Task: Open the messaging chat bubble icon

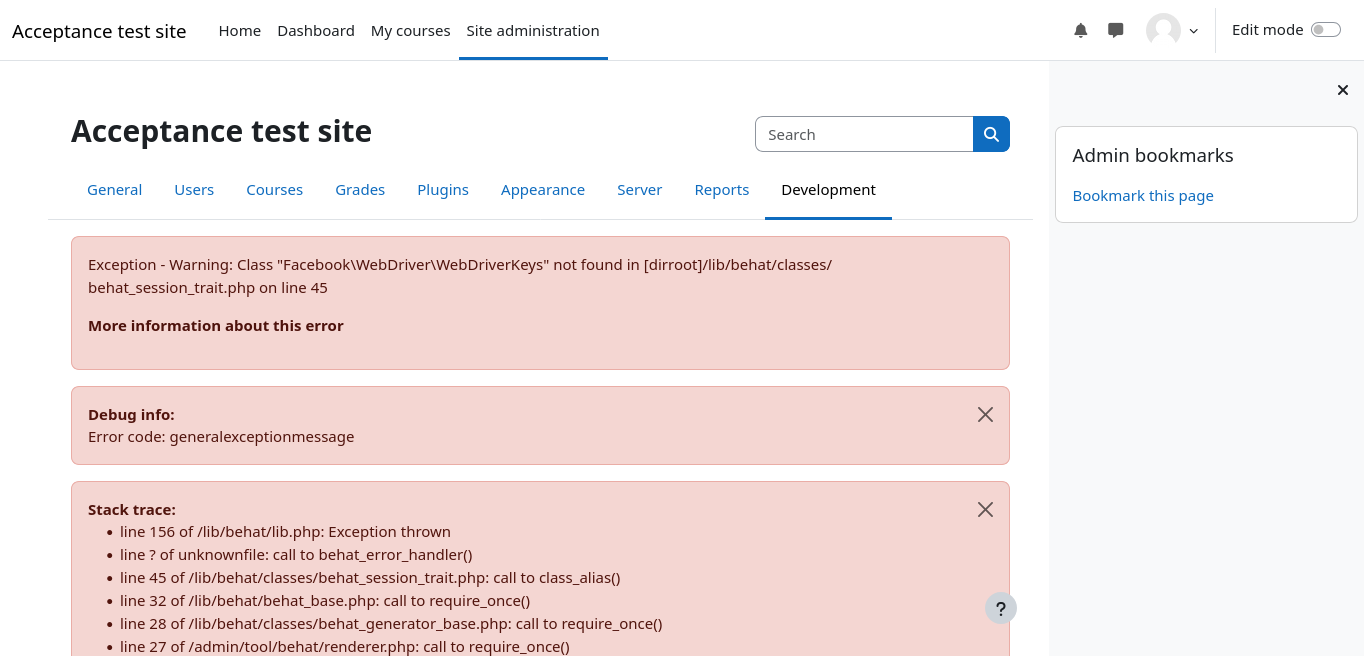Action: 1116,30
